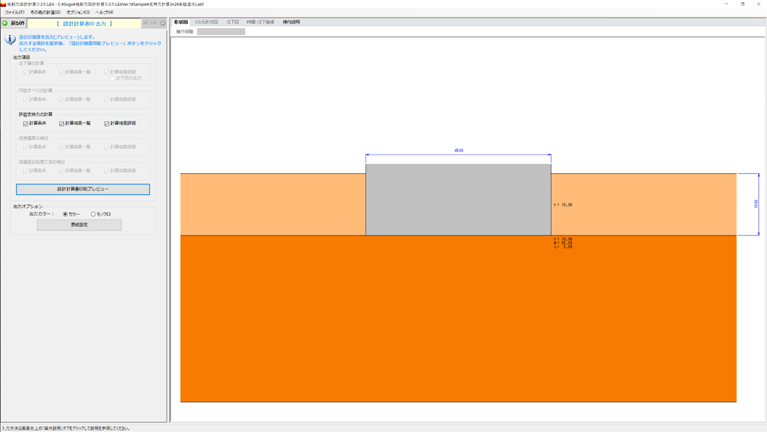Toggle 計算結果一覧 under 沈下量の計算
The image size is (767, 432).
pyautogui.click(x=75, y=72)
